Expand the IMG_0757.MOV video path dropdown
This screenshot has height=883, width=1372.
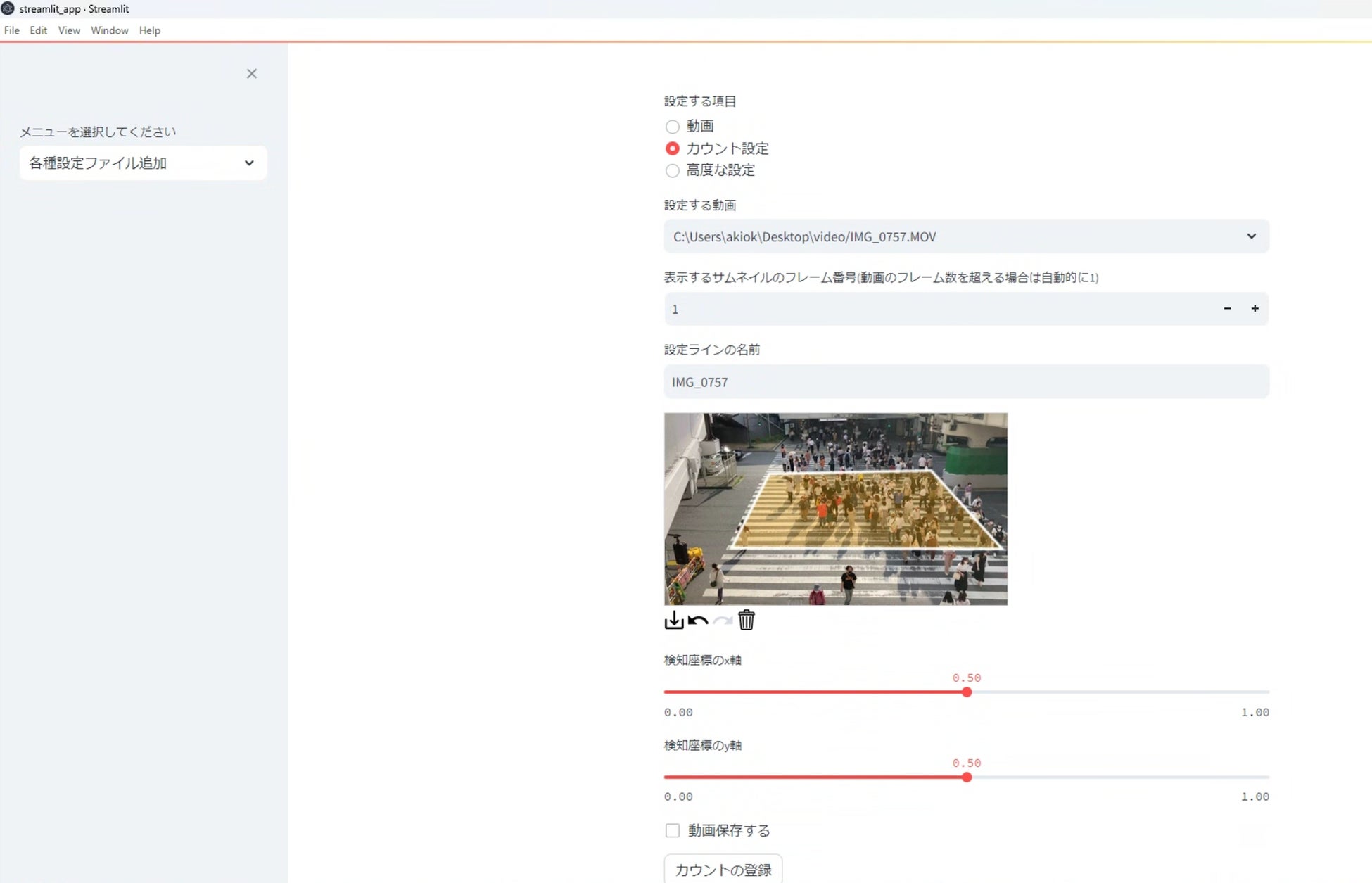[x=966, y=236]
